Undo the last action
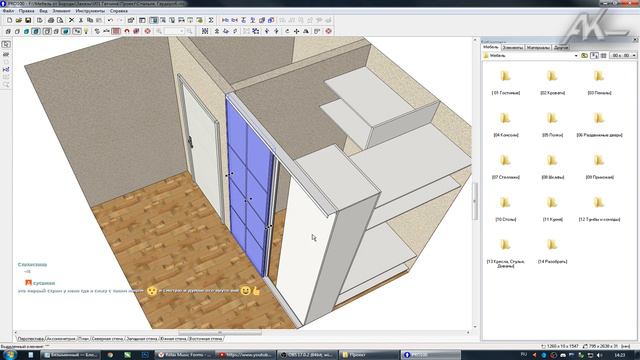The height and width of the screenshot is (360, 640). (110, 20)
